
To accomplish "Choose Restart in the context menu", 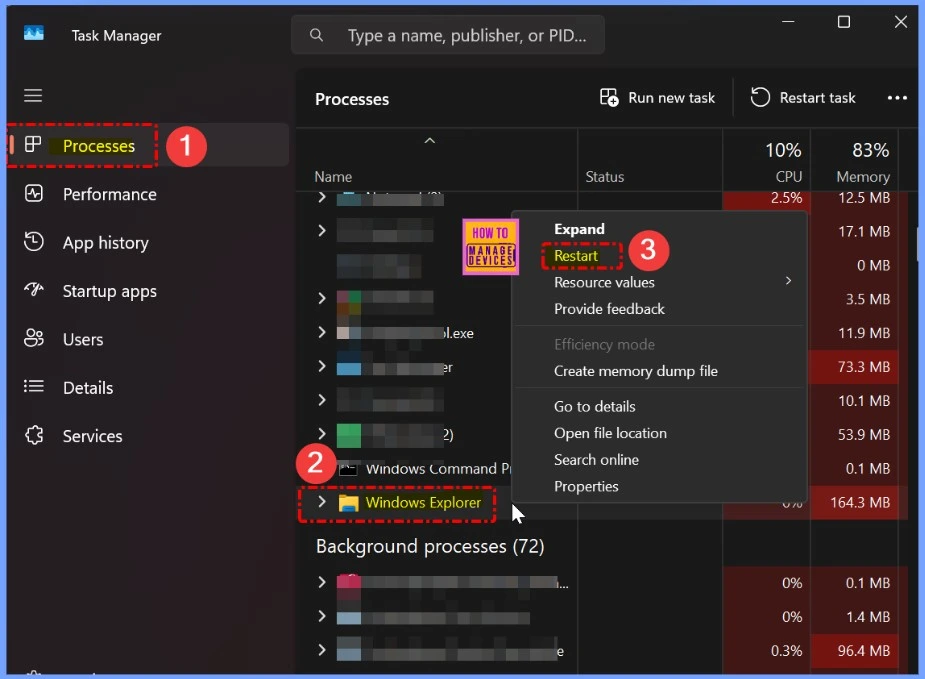I will click(576, 255).
